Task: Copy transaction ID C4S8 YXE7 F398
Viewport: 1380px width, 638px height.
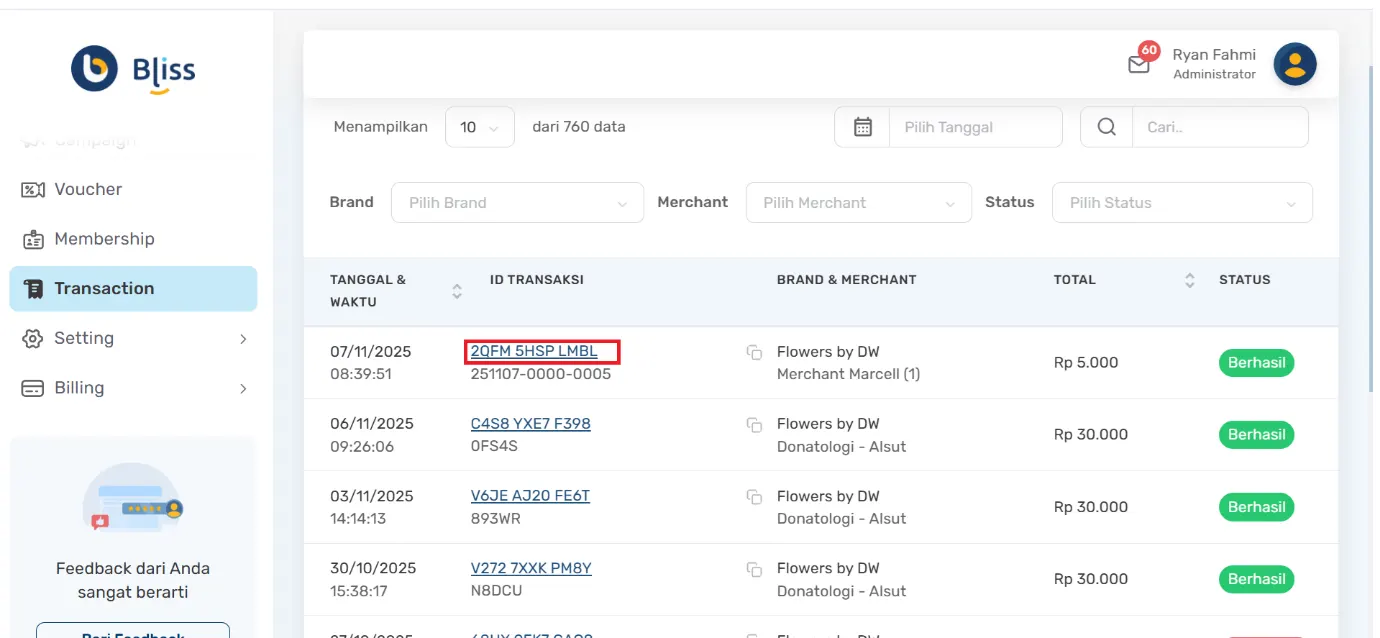Action: pyautogui.click(x=755, y=425)
